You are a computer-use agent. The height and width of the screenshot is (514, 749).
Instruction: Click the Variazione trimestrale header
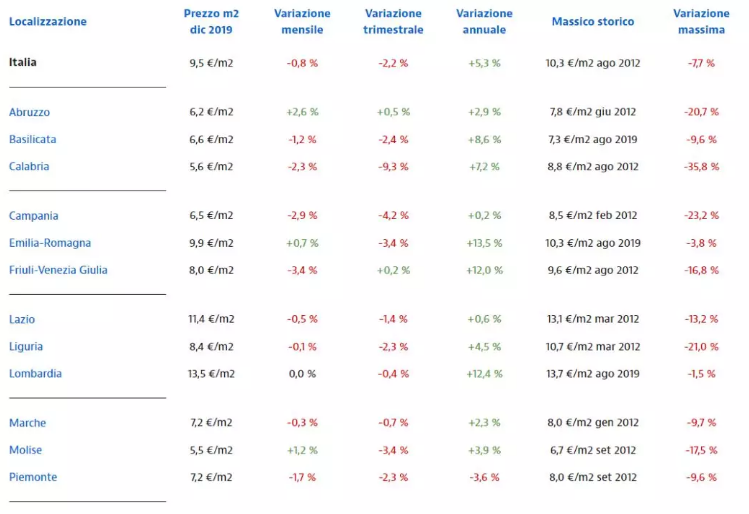393,21
